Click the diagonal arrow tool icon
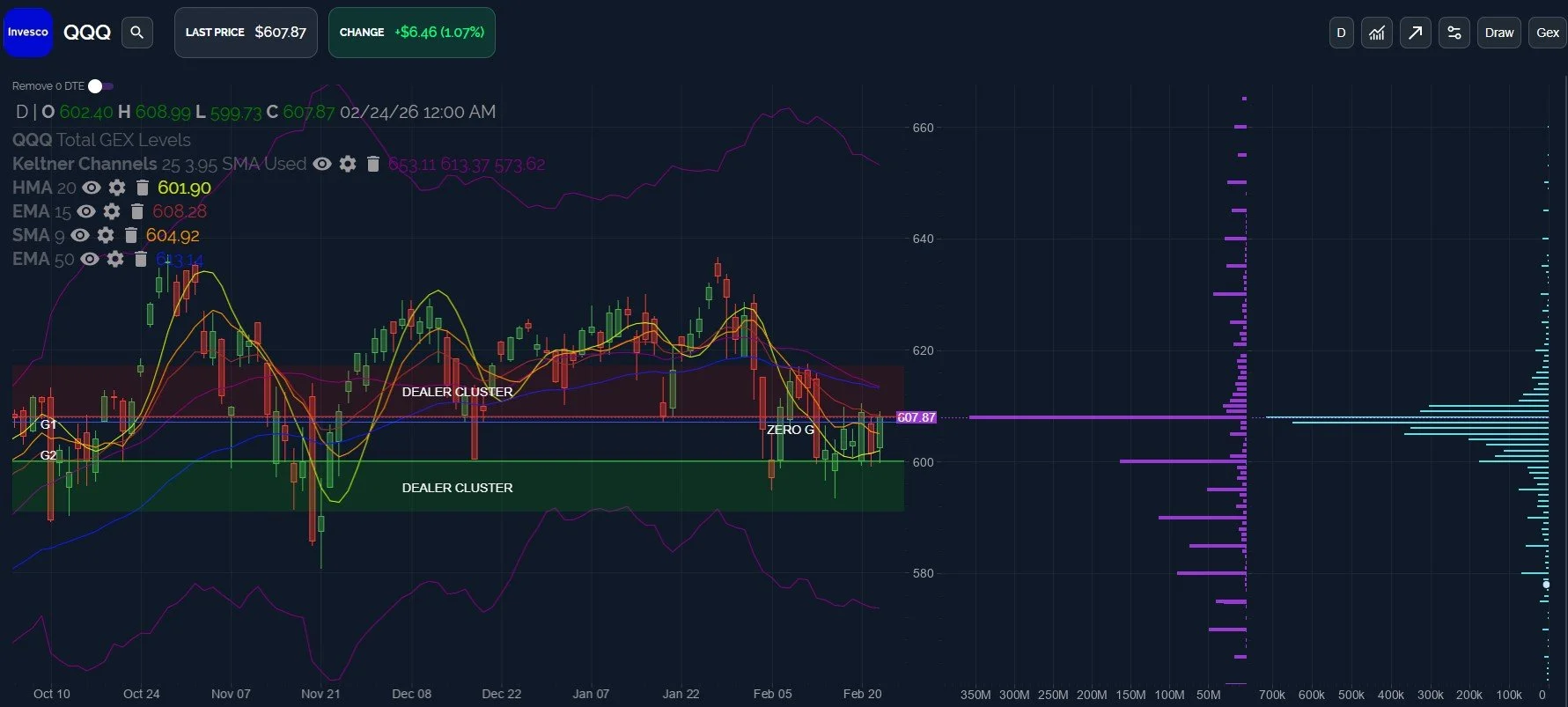This screenshot has height=707, width=1568. click(x=1415, y=33)
